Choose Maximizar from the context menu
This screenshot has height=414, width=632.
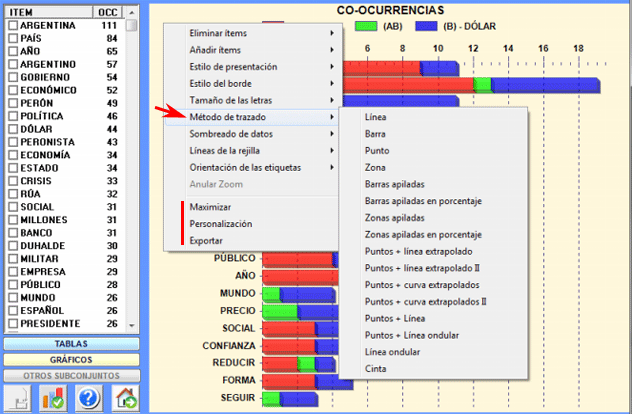pyautogui.click(x=210, y=207)
